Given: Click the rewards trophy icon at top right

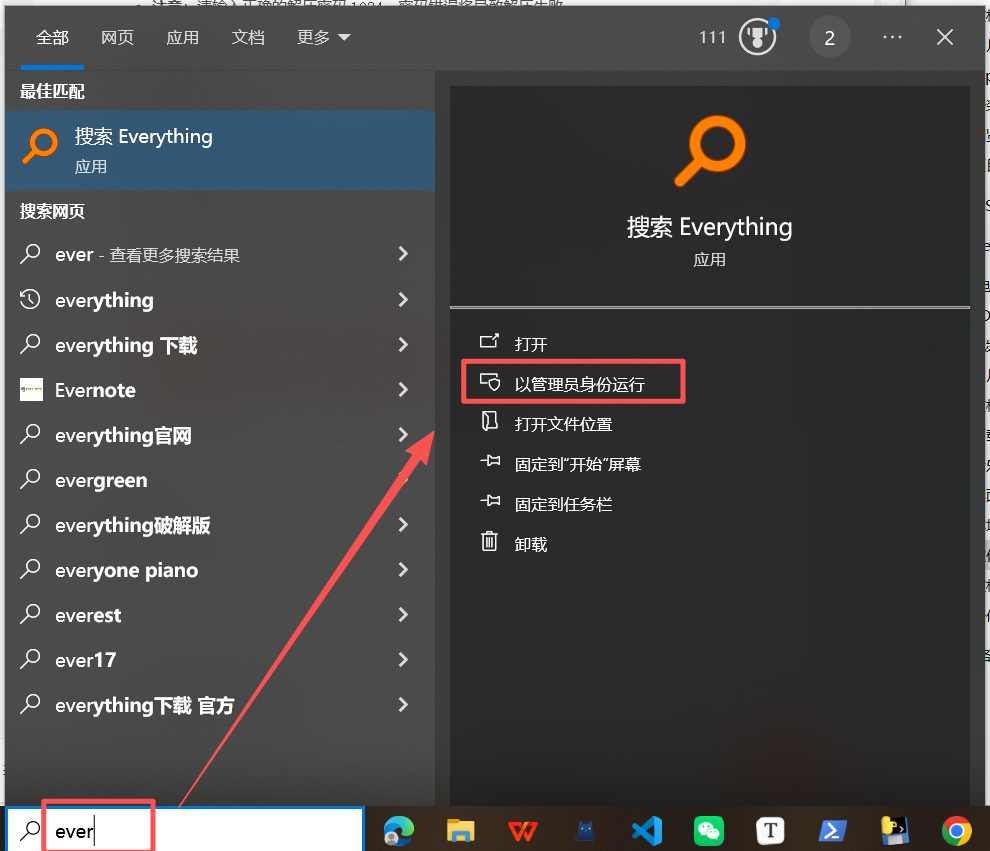Looking at the screenshot, I should (x=757, y=37).
